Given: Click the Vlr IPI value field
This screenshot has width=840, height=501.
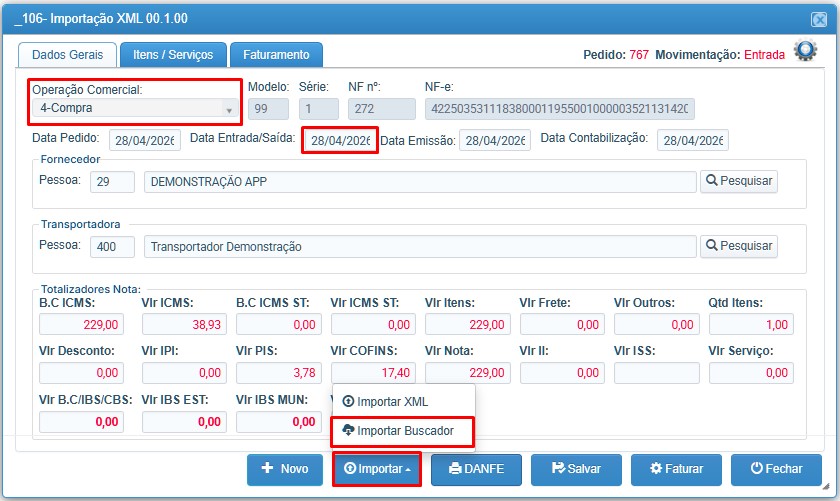Looking at the screenshot, I should pyautogui.click(x=184, y=372).
